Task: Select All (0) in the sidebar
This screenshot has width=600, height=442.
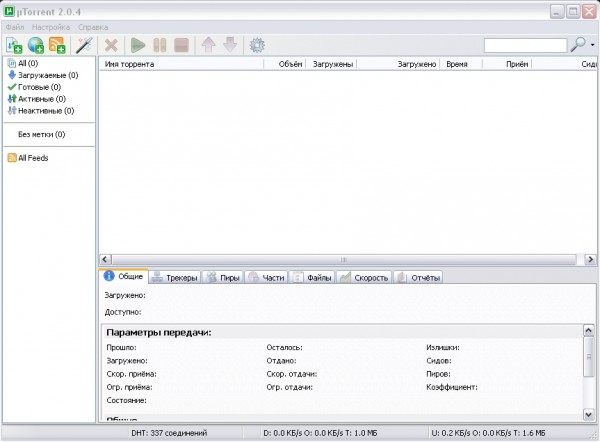Action: 23,63
